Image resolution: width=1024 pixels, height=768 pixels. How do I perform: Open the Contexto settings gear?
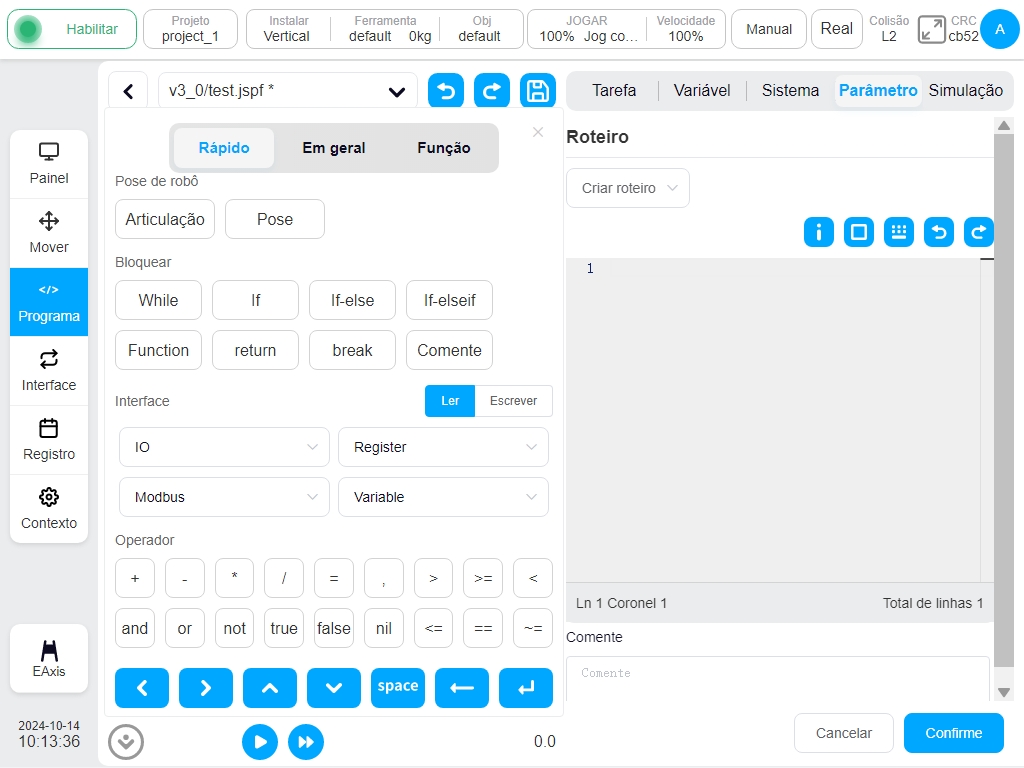coord(49,509)
